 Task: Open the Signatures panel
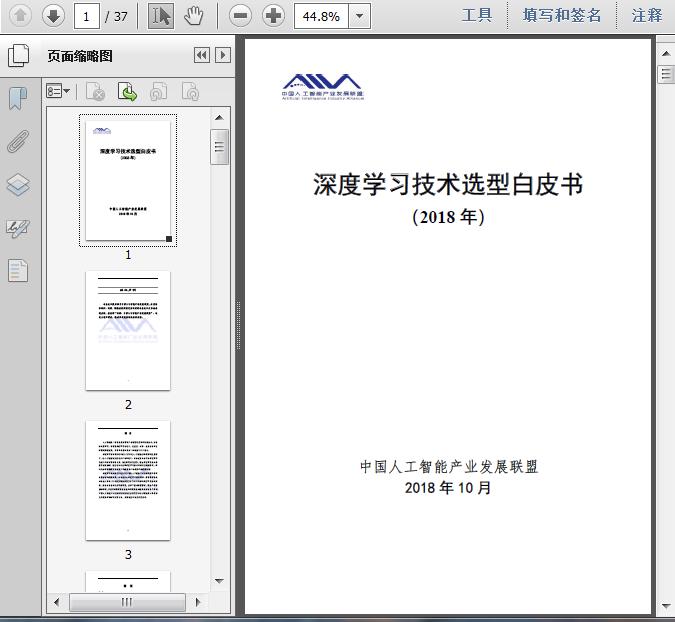(18, 228)
